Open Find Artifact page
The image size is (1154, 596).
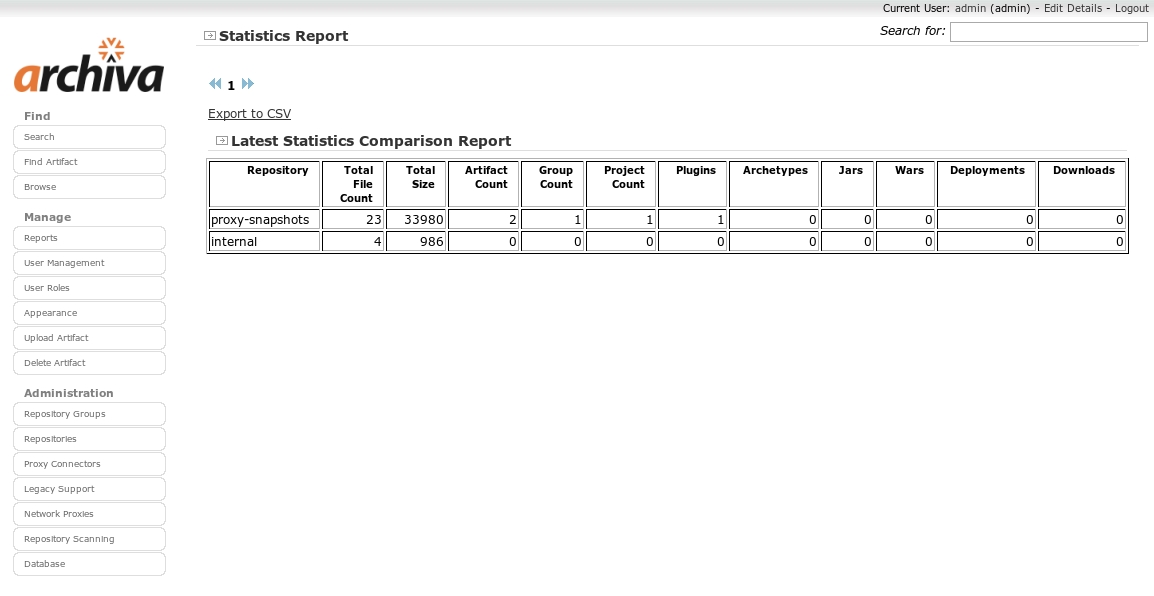pyautogui.click(x=89, y=162)
